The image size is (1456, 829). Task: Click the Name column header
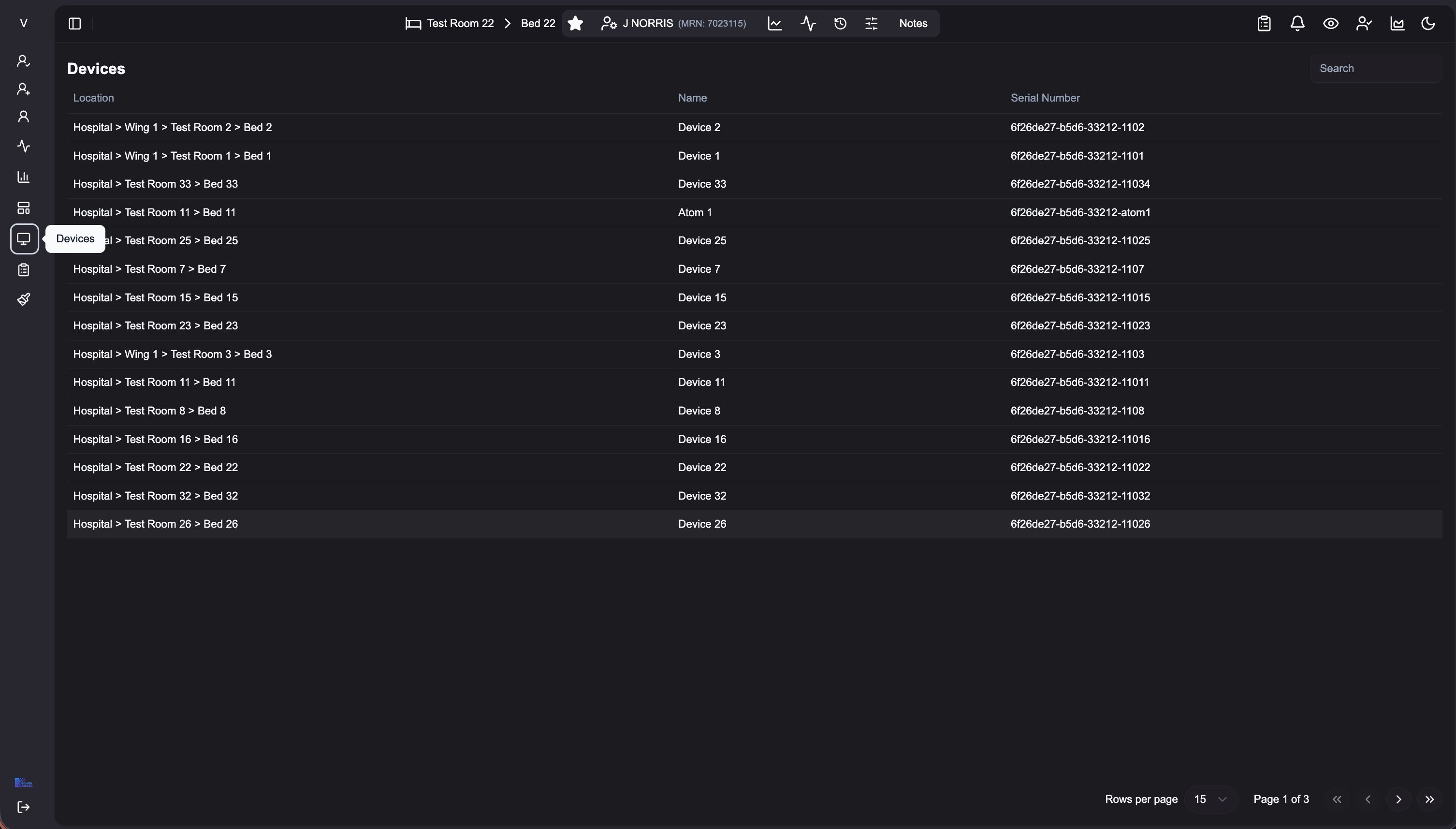[x=692, y=98]
